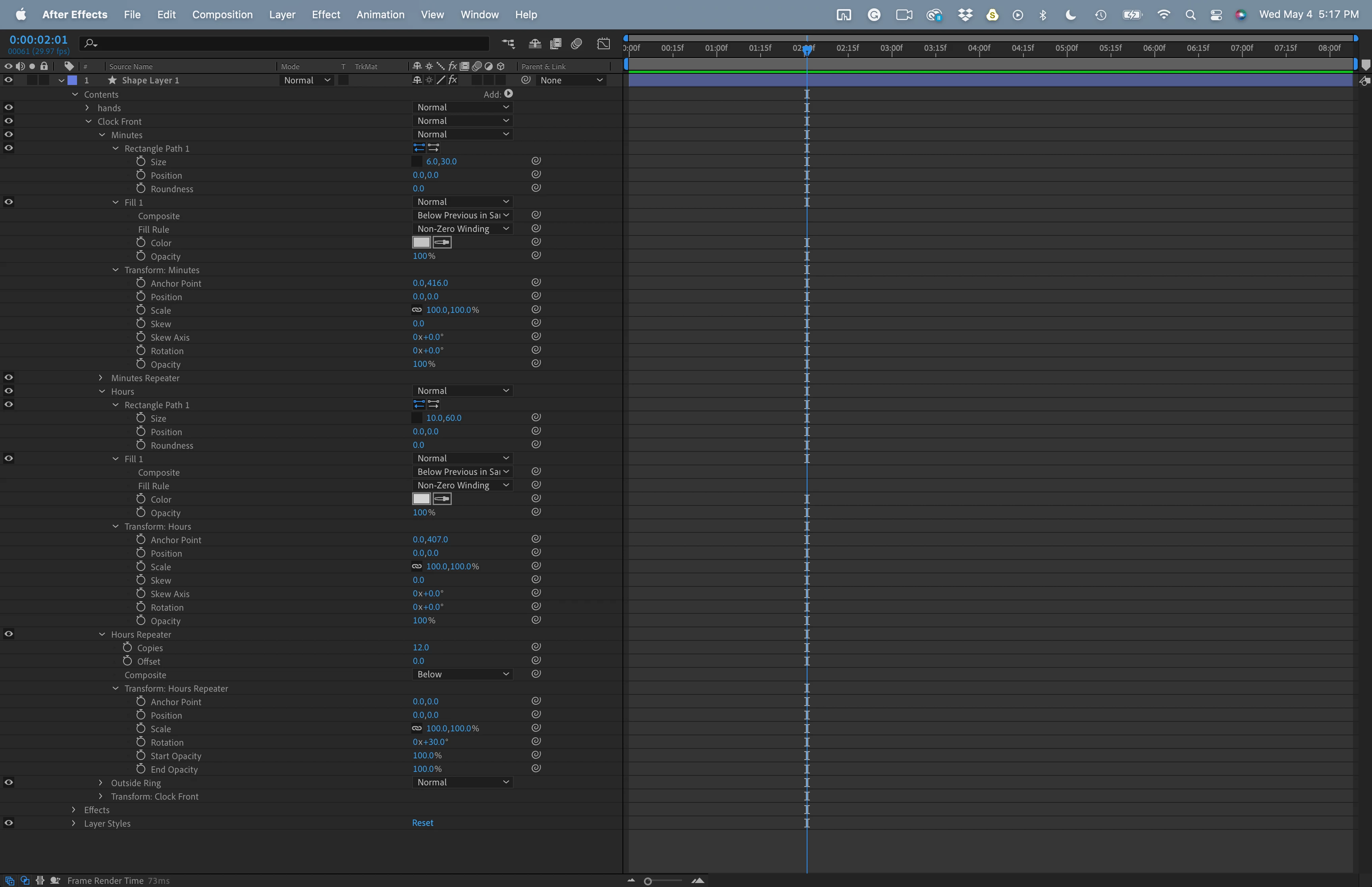The width and height of the screenshot is (1372, 887).
Task: Click Reset beside Layer Styles
Action: pyautogui.click(x=422, y=823)
